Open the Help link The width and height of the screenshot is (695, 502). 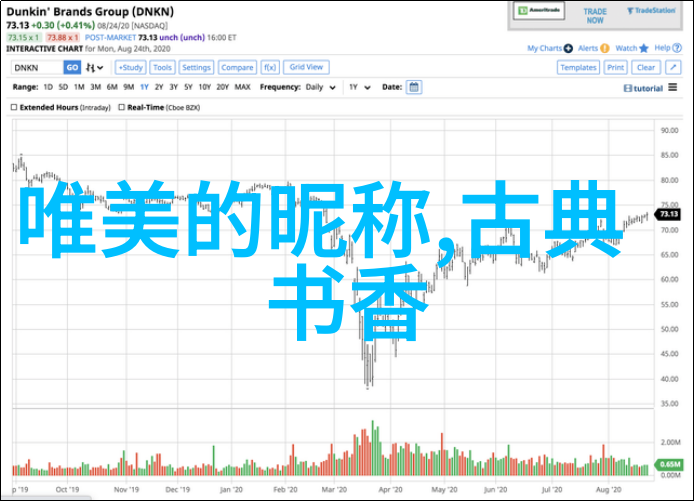(x=662, y=48)
